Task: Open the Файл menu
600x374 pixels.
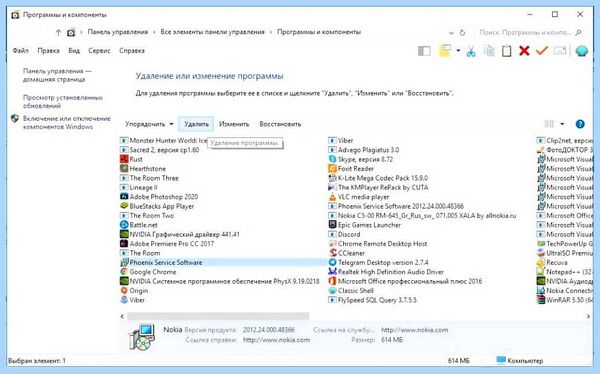Action: coord(20,51)
